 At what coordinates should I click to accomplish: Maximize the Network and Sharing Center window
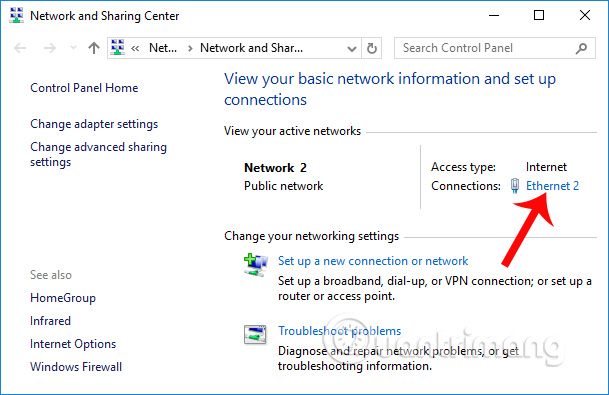[x=539, y=16]
